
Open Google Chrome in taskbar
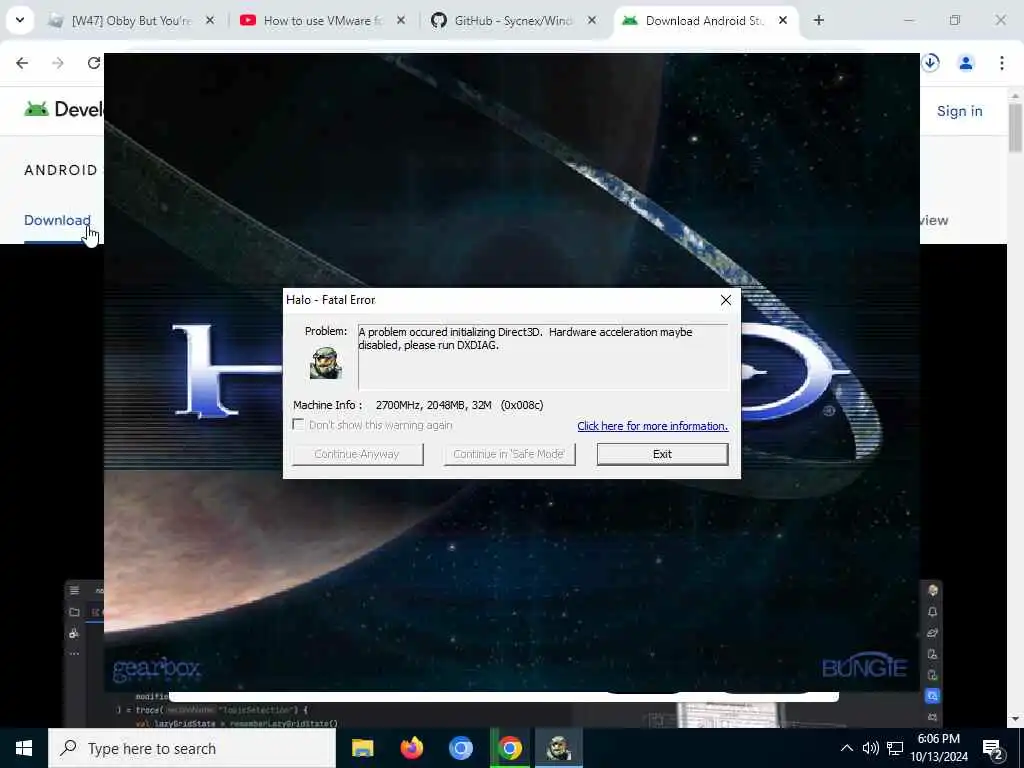click(509, 748)
